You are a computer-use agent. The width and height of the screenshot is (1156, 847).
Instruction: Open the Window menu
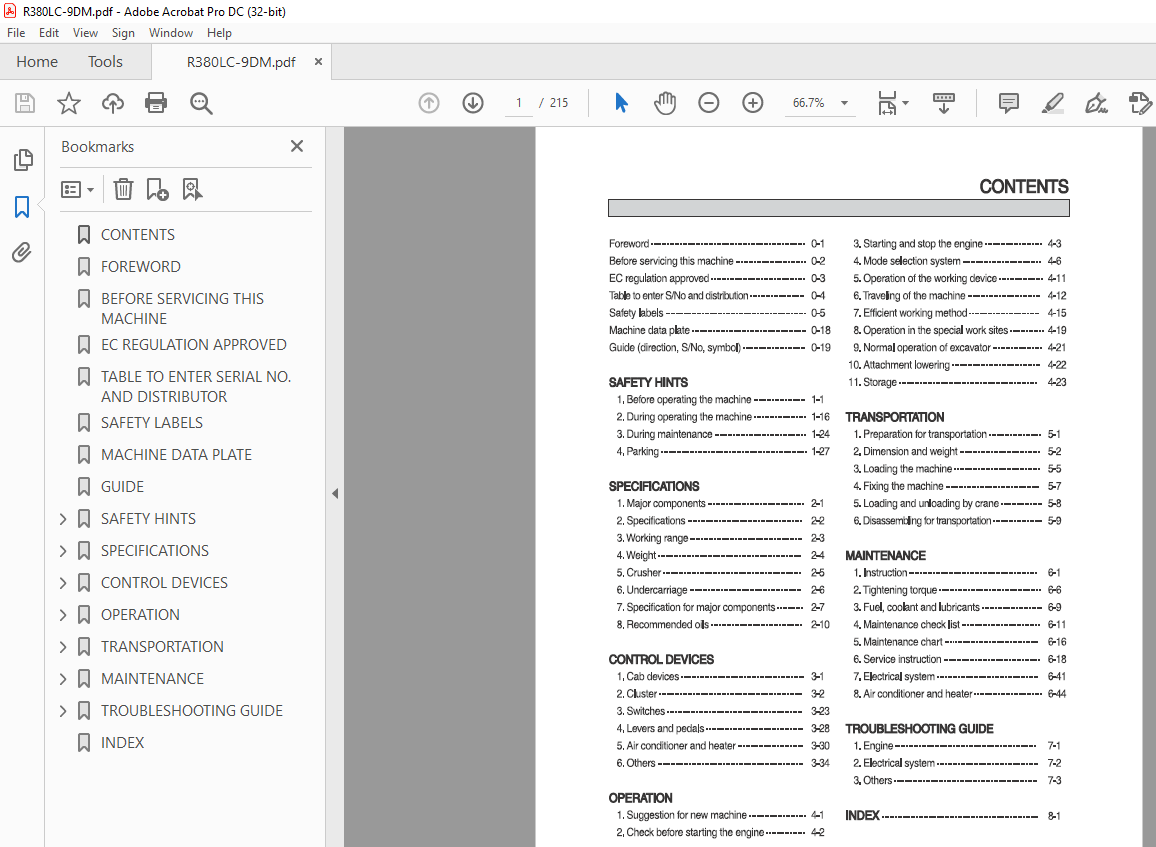tap(171, 33)
